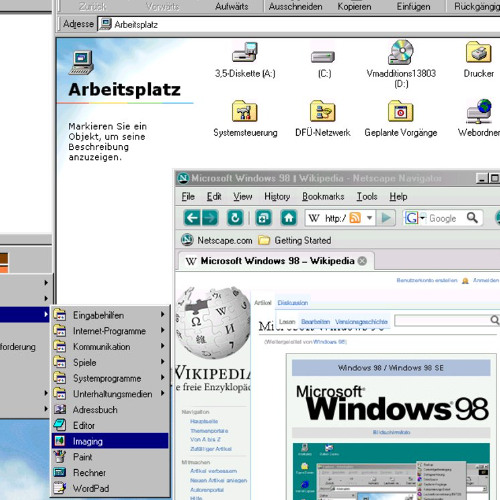Open the Systemsteuerung control panel folder
This screenshot has width=500, height=500.
245,111
